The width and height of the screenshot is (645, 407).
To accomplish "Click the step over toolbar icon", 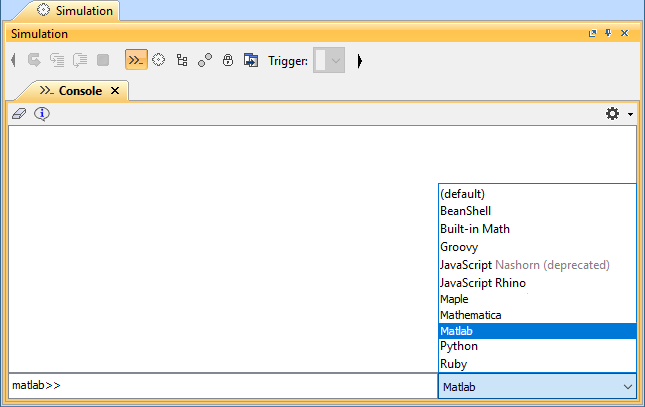I will click(x=57, y=60).
